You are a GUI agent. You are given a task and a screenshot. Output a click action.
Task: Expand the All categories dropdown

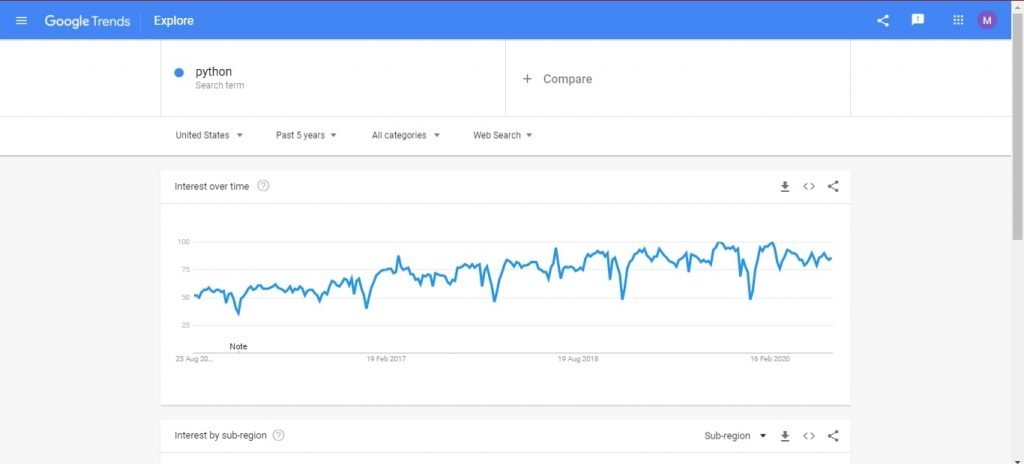(406, 135)
